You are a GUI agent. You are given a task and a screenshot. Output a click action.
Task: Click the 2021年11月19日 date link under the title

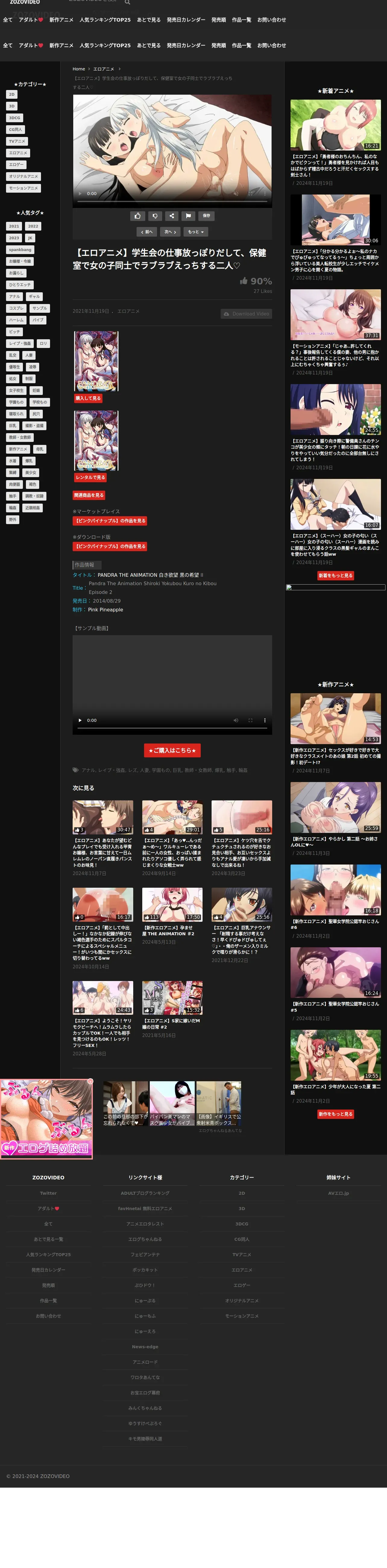91,311
